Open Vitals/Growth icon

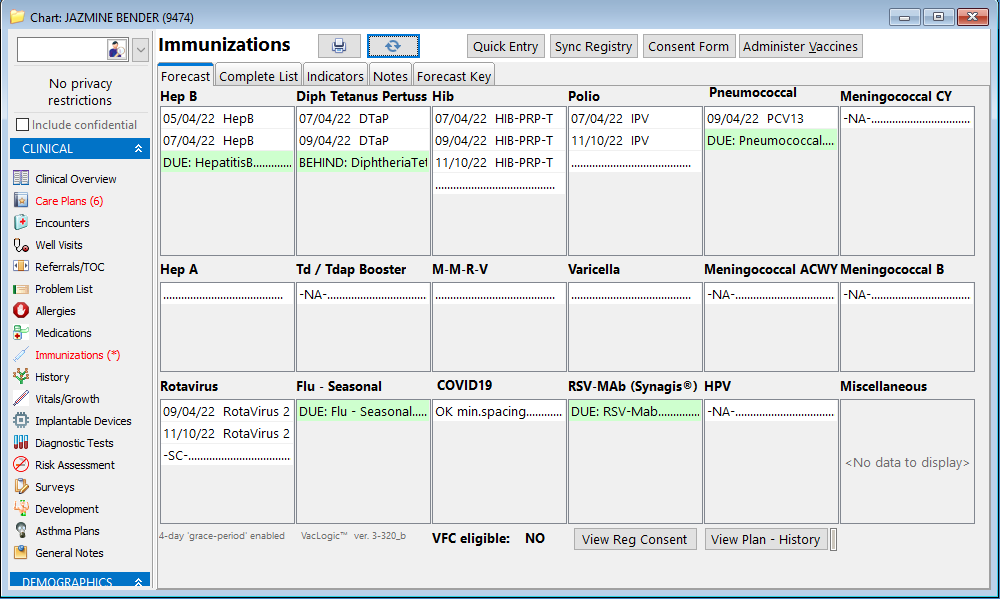click(x=21, y=399)
